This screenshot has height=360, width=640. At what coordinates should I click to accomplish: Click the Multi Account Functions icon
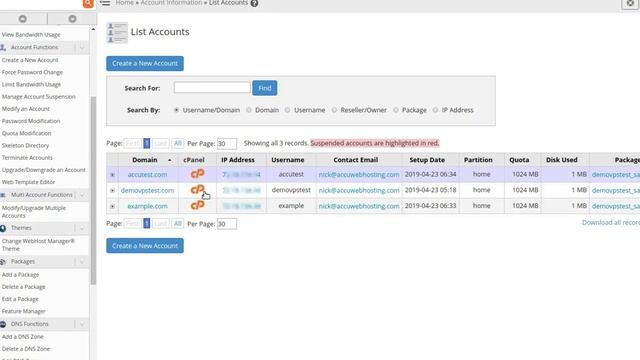[3, 195]
